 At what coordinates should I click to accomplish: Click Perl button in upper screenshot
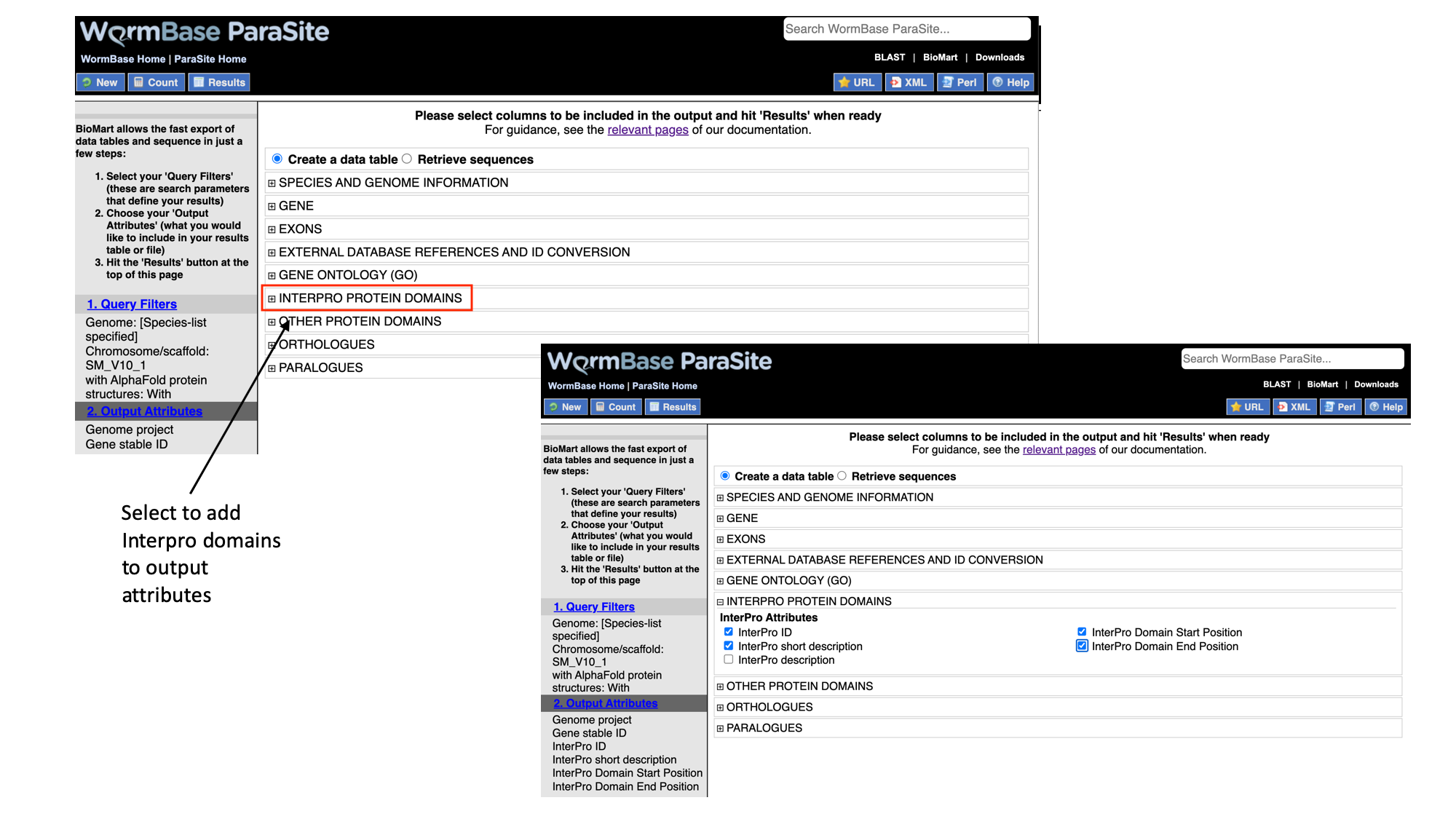[960, 82]
